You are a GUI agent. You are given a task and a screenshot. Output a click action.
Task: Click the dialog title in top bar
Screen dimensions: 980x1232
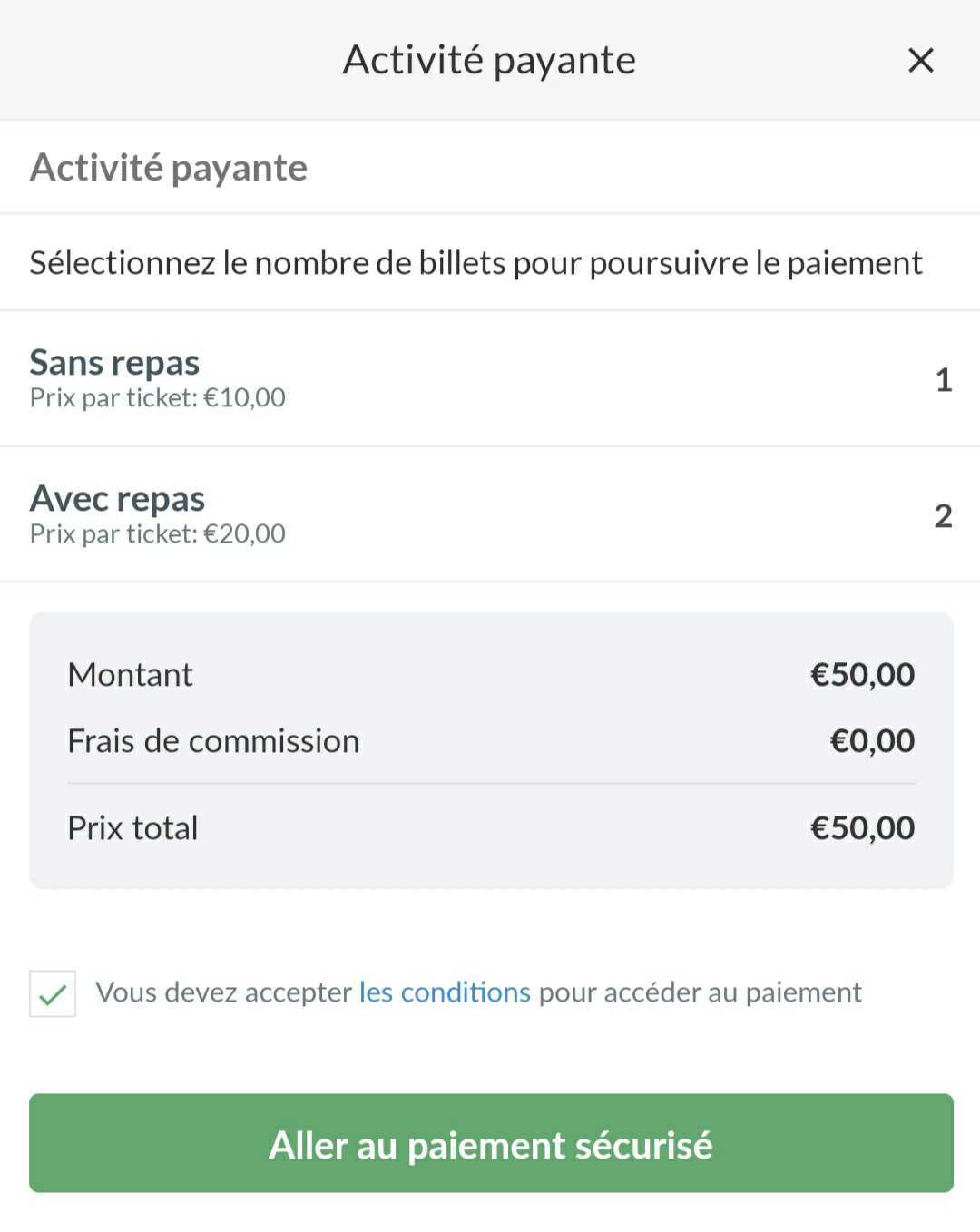(489, 61)
